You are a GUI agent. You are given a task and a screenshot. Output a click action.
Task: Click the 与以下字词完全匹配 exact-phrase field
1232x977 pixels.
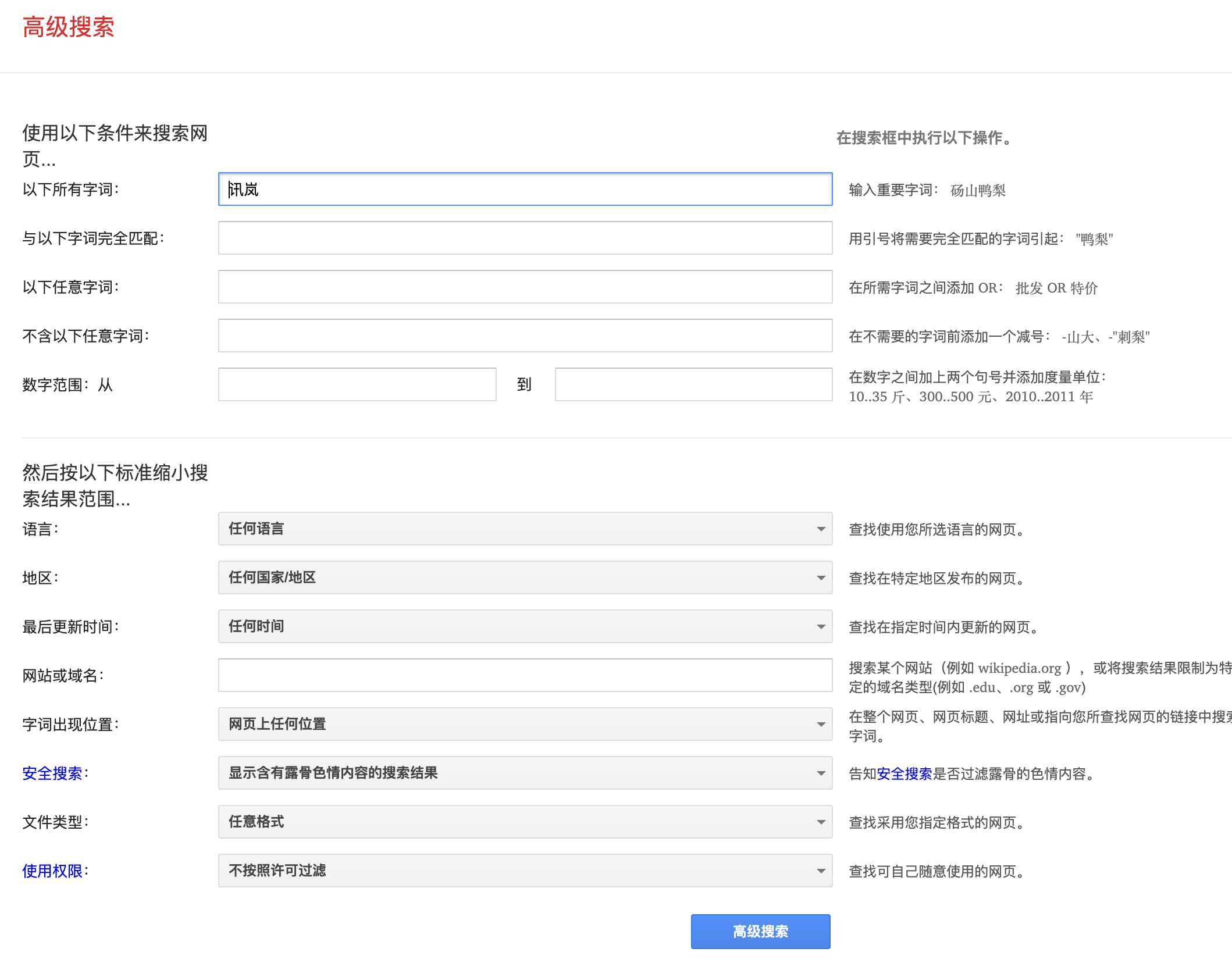[x=525, y=238]
